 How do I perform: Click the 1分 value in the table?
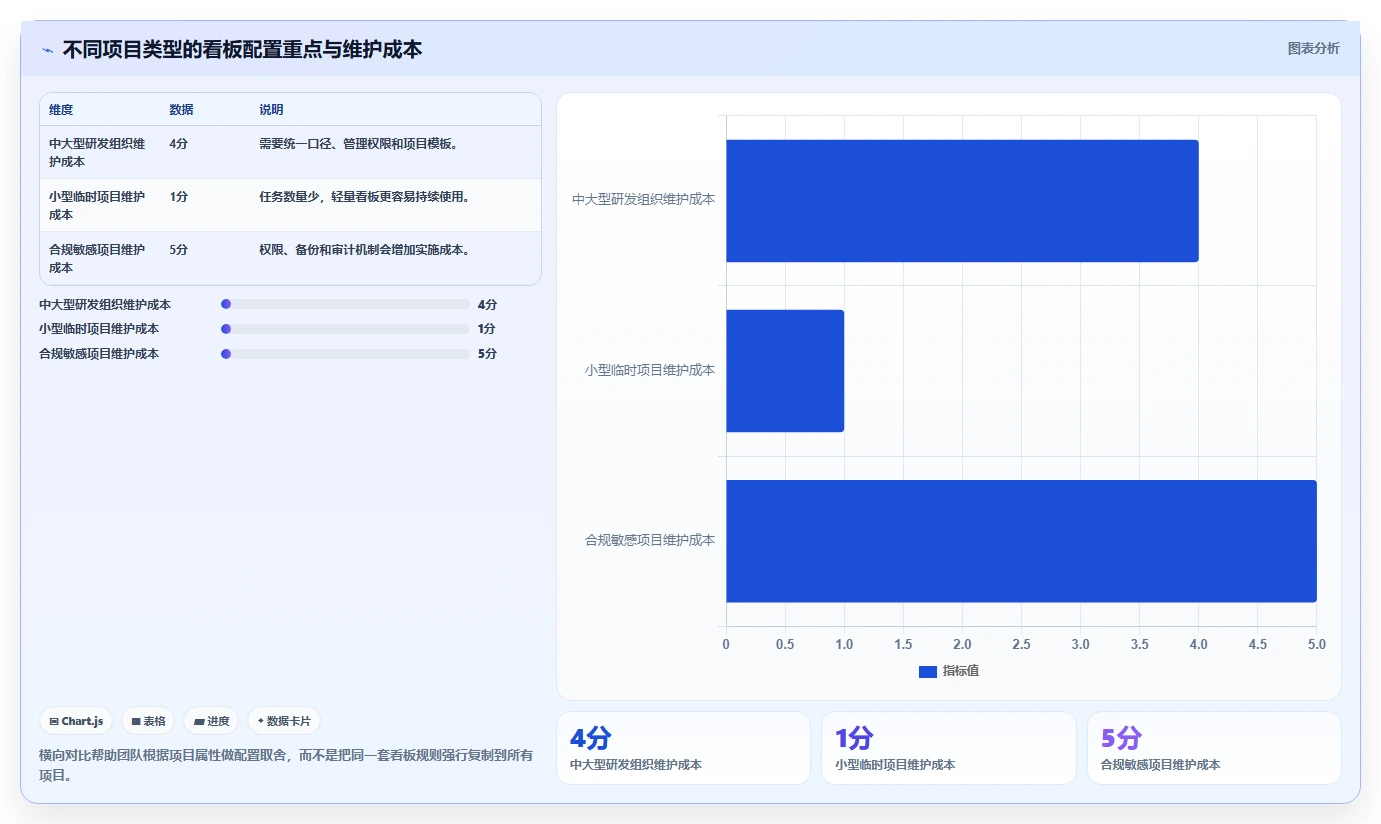tap(179, 197)
